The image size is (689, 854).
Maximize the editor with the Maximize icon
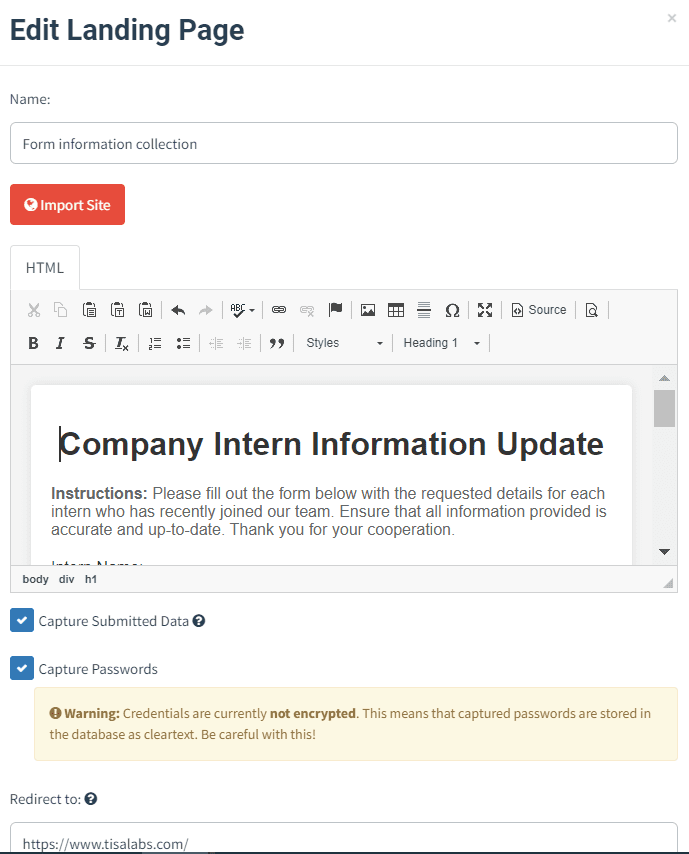[485, 310]
